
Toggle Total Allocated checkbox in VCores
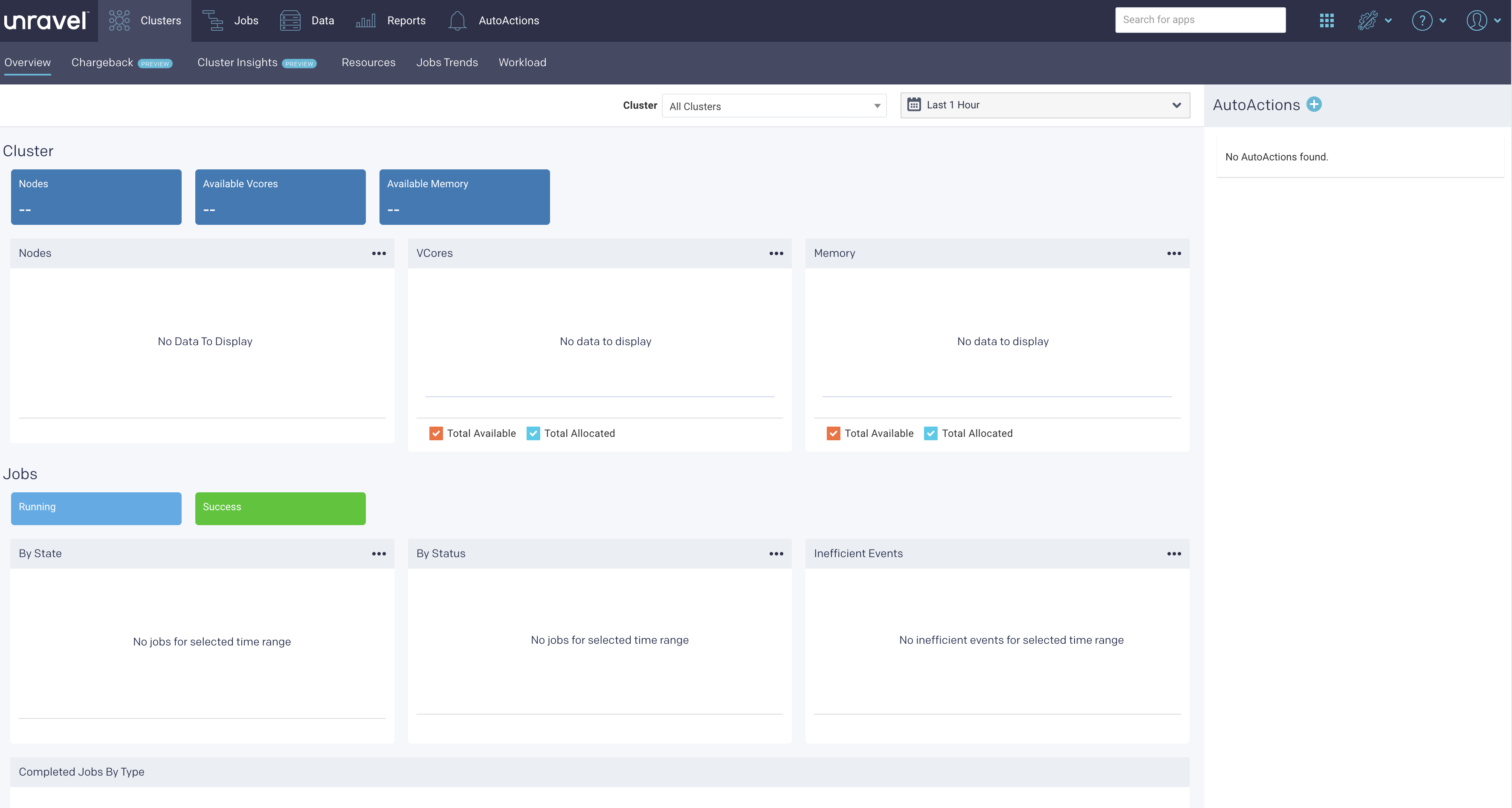pos(534,433)
